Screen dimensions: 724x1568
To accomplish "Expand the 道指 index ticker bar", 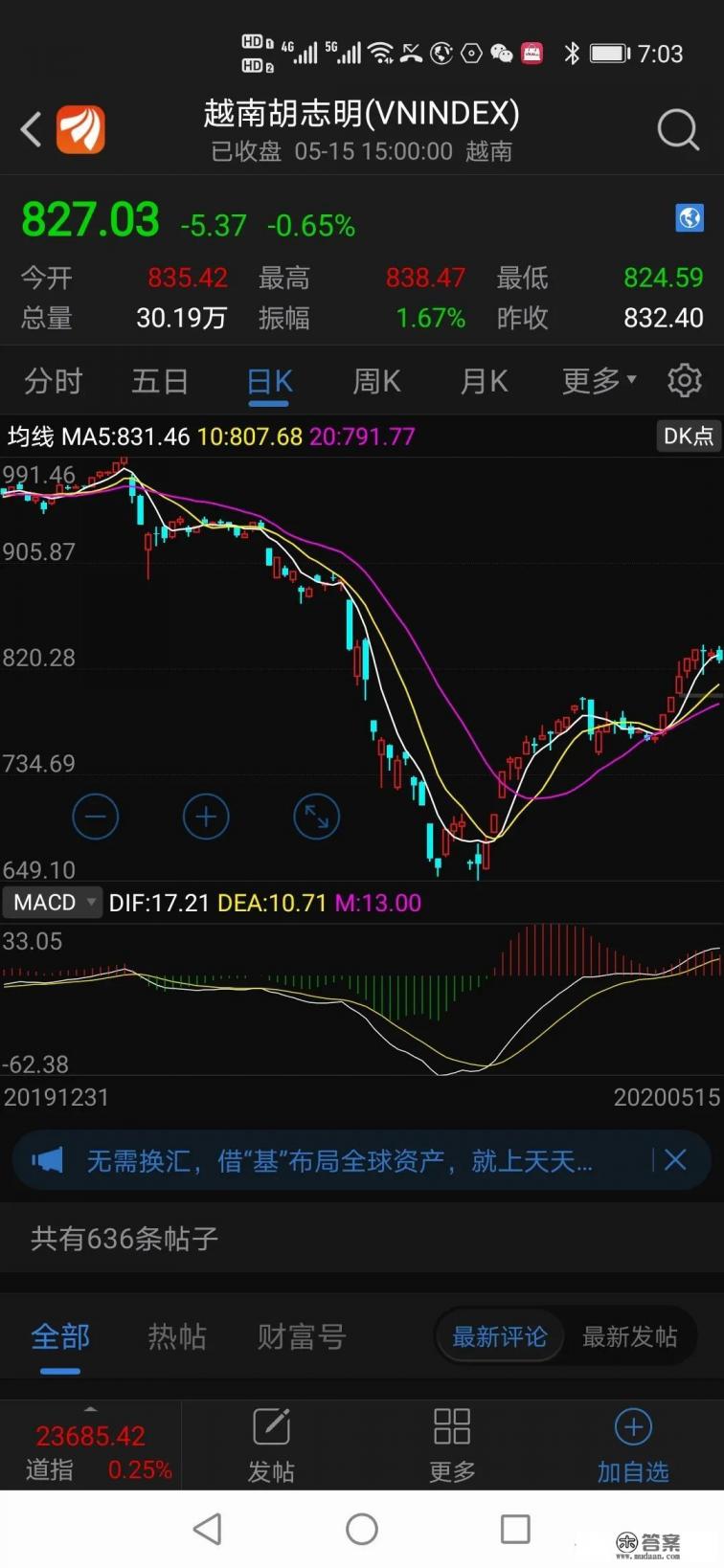I will click(x=90, y=1445).
